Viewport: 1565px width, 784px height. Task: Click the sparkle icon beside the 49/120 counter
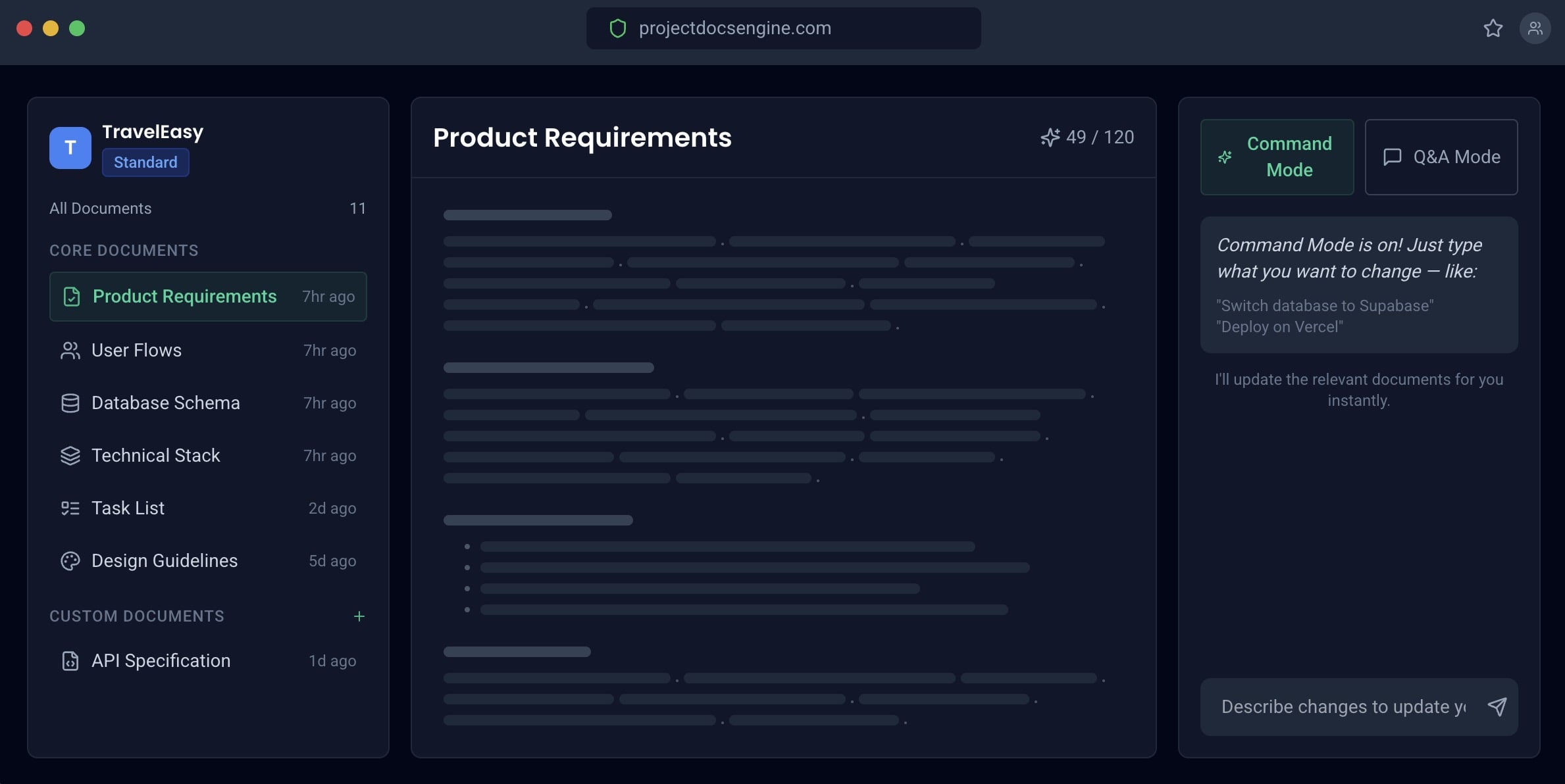point(1050,137)
